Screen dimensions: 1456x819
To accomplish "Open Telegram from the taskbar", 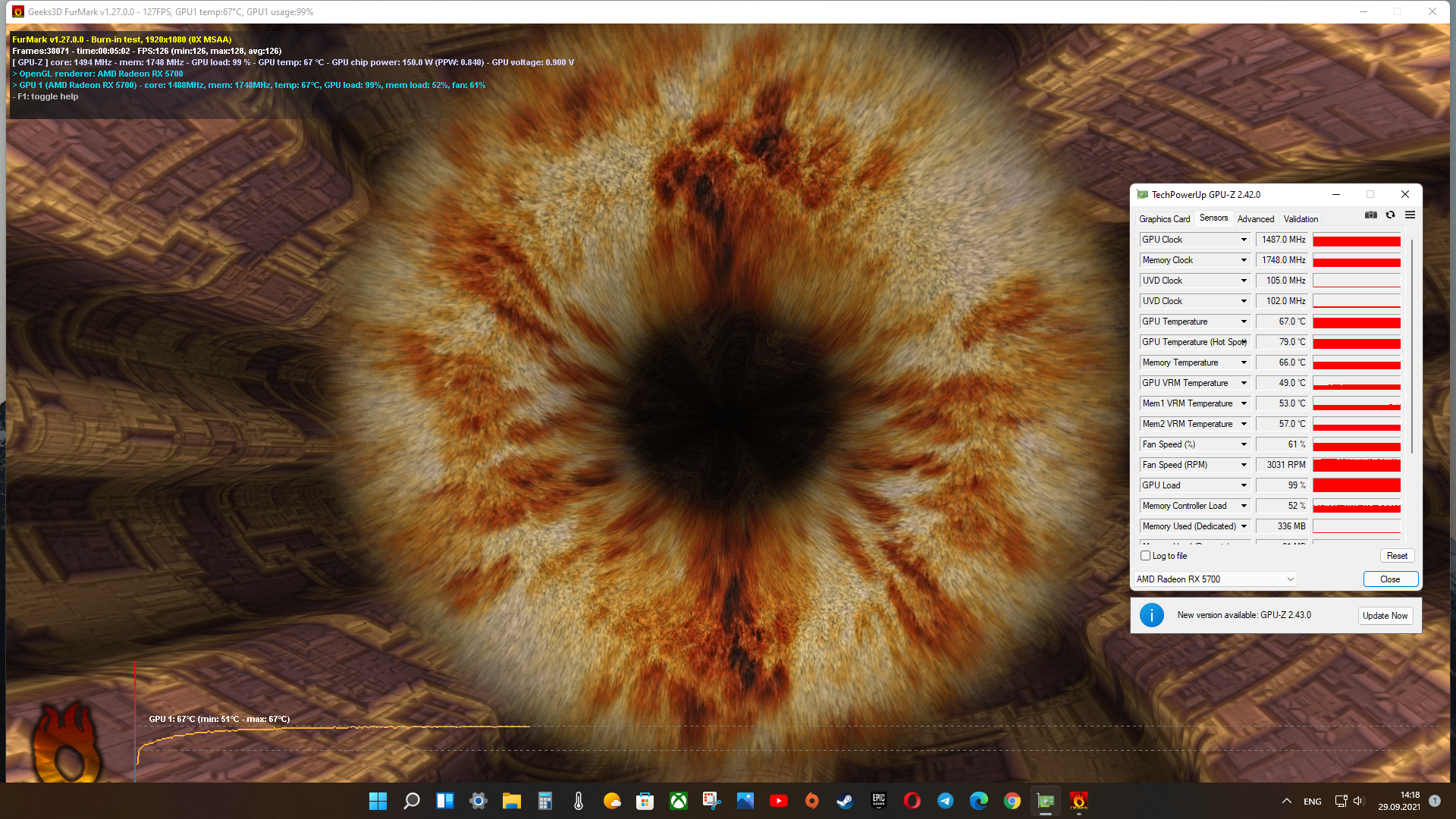I will coord(945,801).
